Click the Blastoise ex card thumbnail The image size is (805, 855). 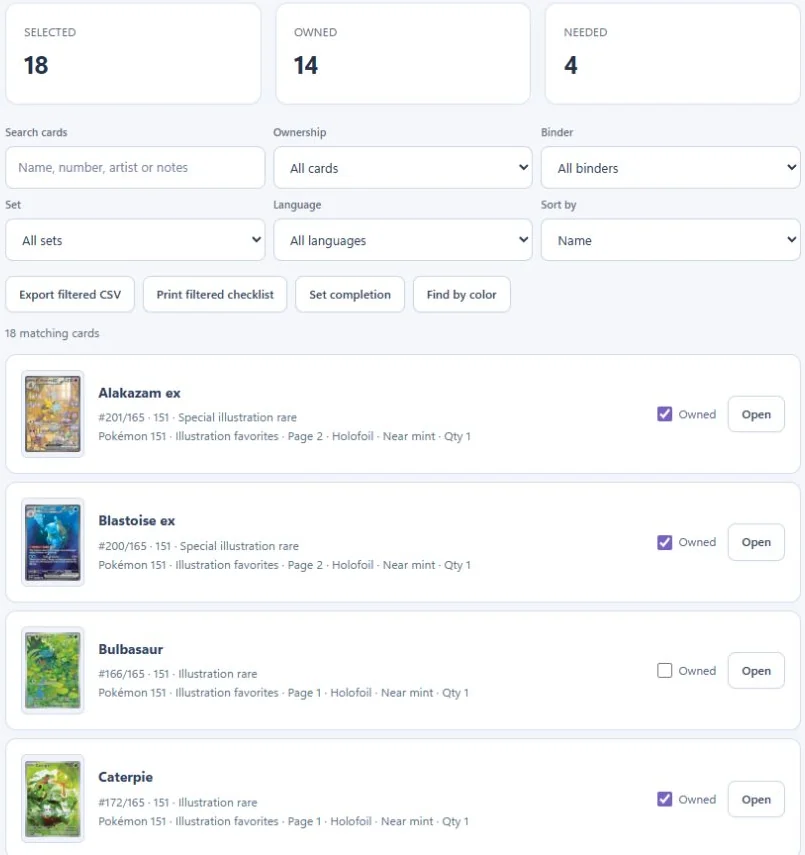53,542
